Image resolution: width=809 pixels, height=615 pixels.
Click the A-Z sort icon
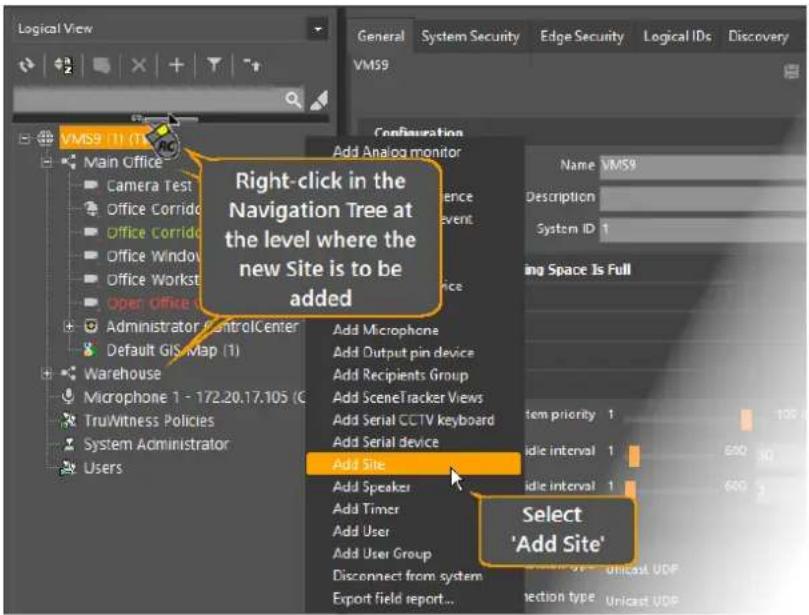[63, 66]
